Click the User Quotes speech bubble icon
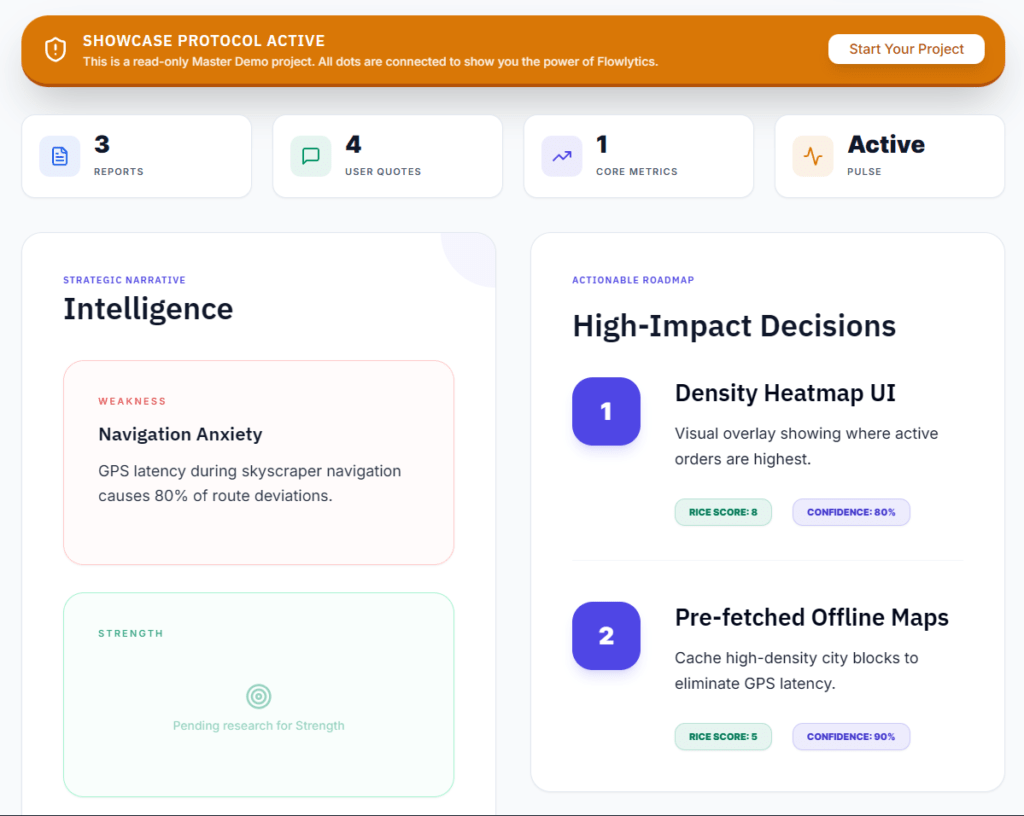The width and height of the screenshot is (1024, 816). pos(311,156)
